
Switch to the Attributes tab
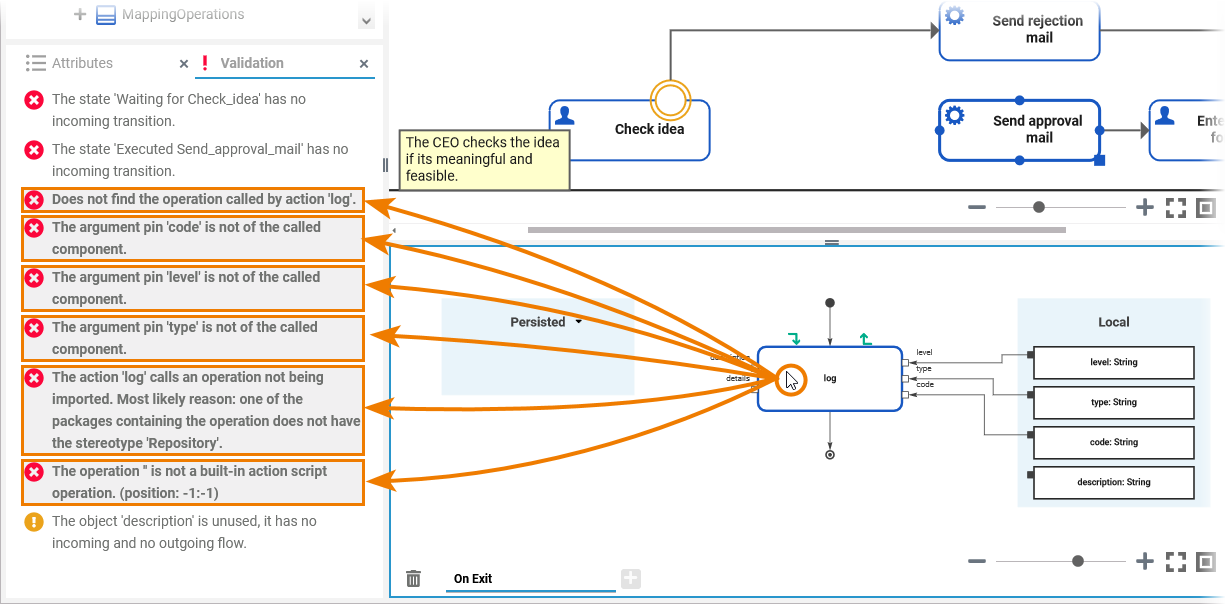coord(82,63)
